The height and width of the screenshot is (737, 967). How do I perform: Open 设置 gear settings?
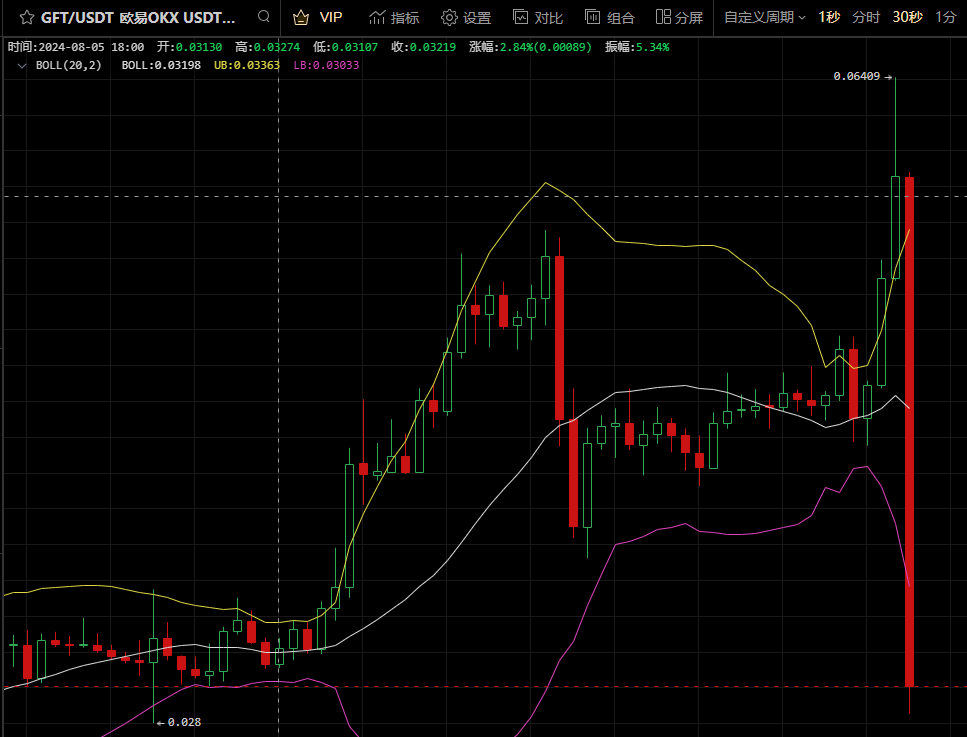coord(466,17)
